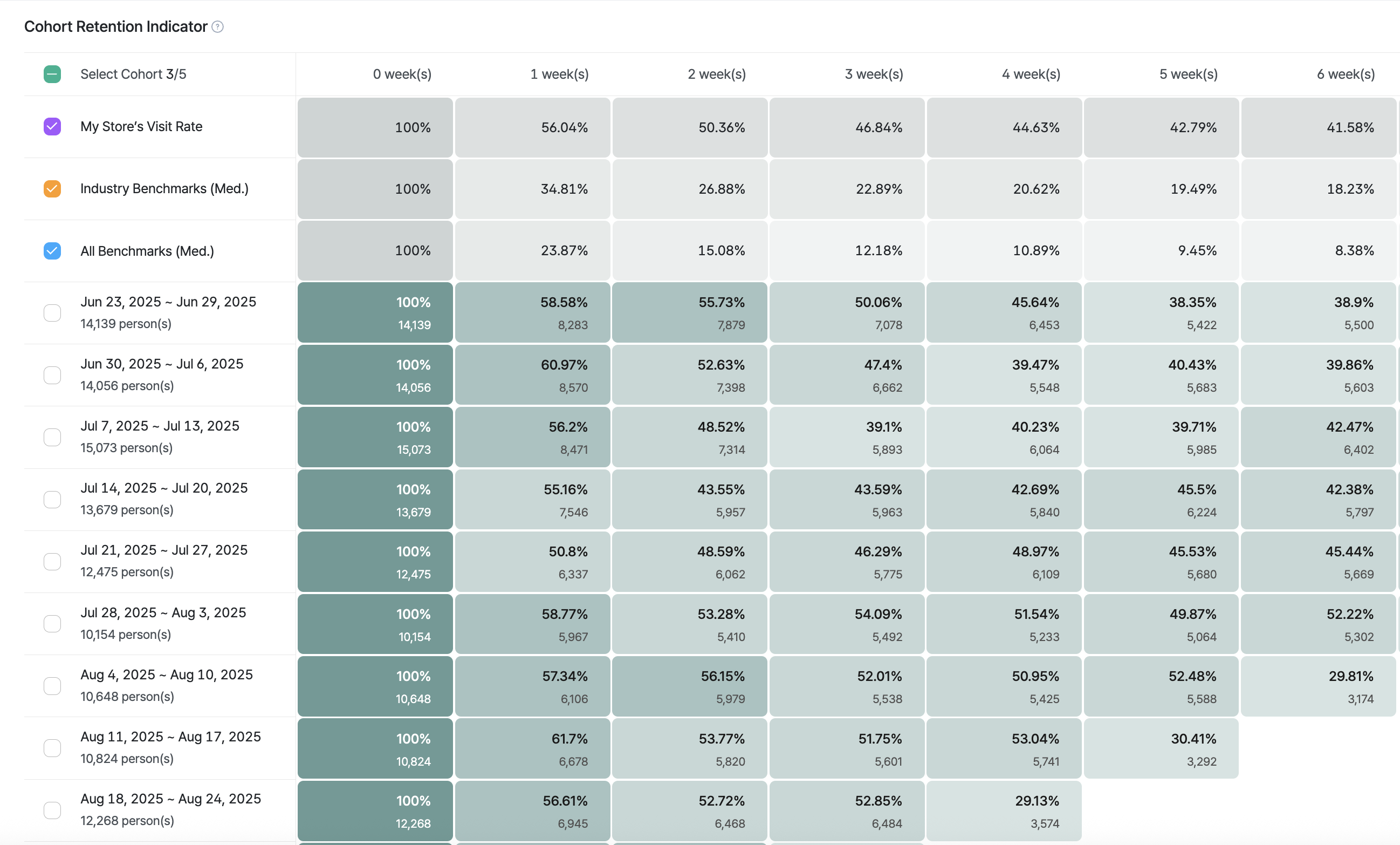Click the 61.7% cell for Aug 11 cohort
The width and height of the screenshot is (1400, 845).
532,748
